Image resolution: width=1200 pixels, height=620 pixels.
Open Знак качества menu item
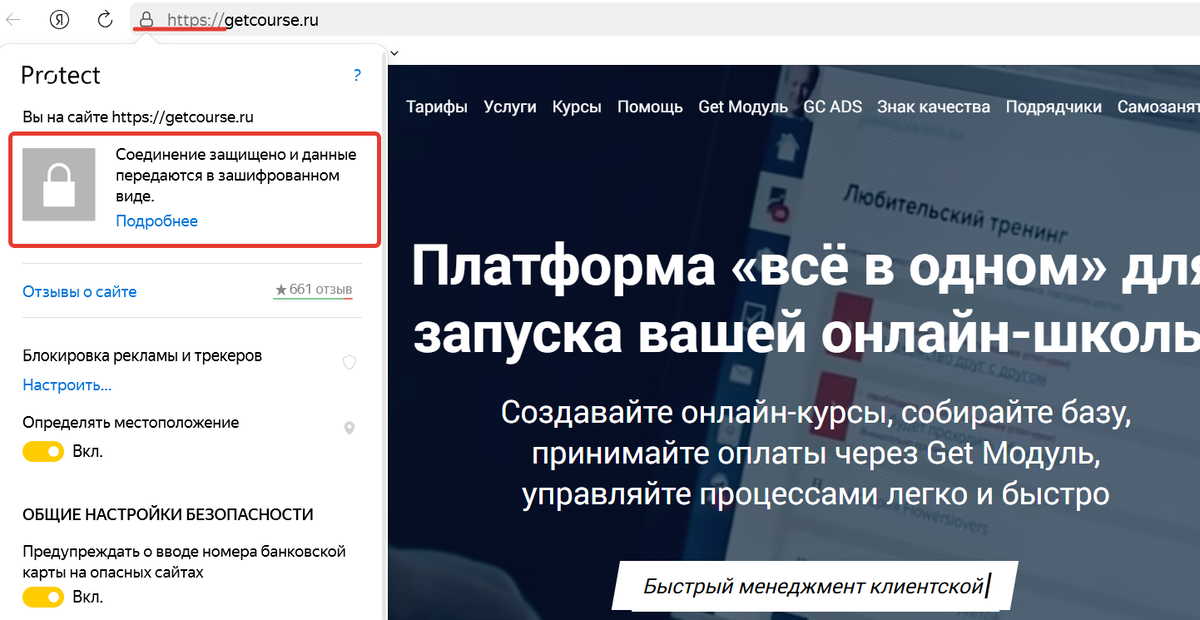click(x=934, y=107)
